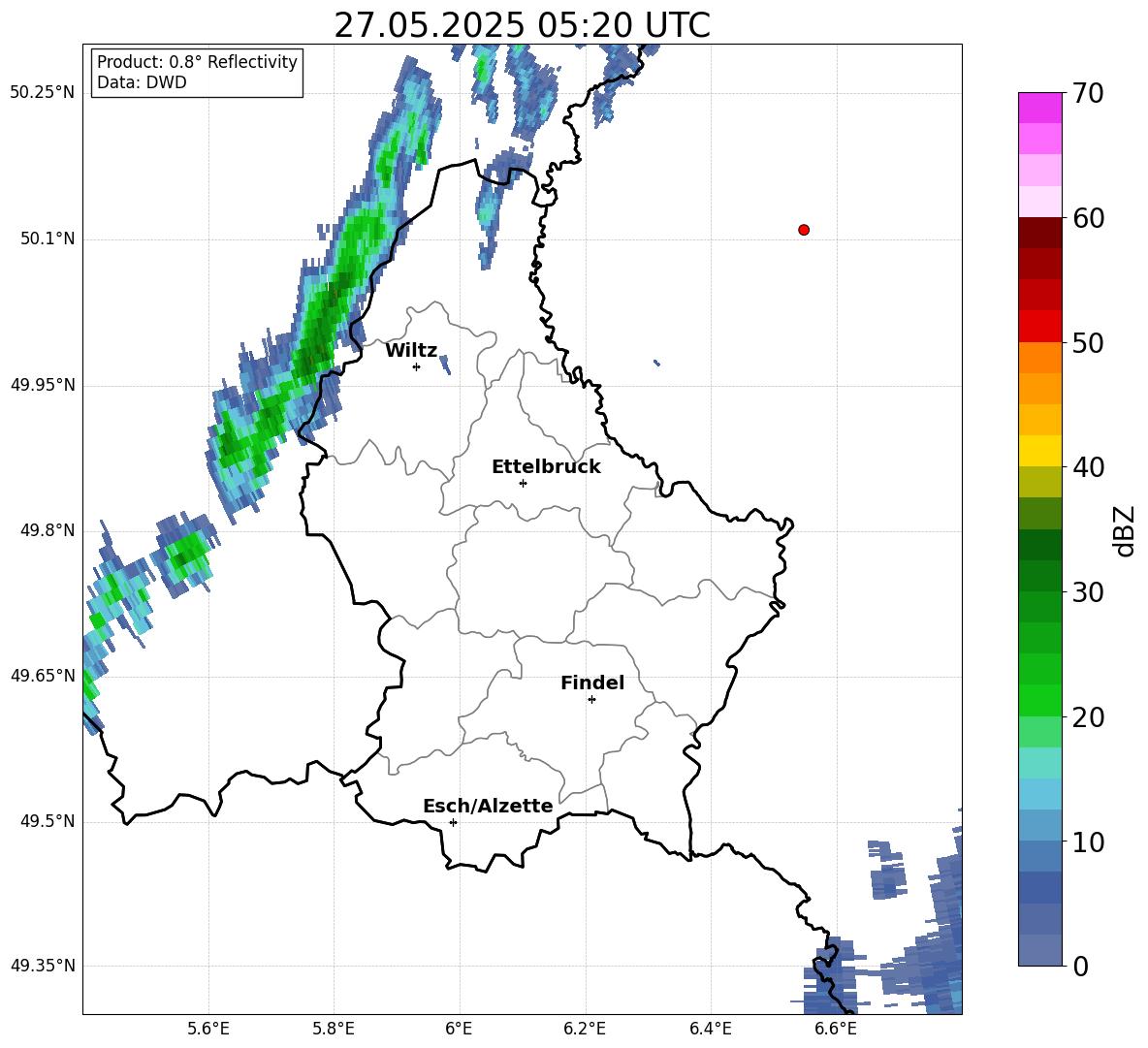
Task: Click the 5.6°E longitude label
Action: (x=208, y=1029)
